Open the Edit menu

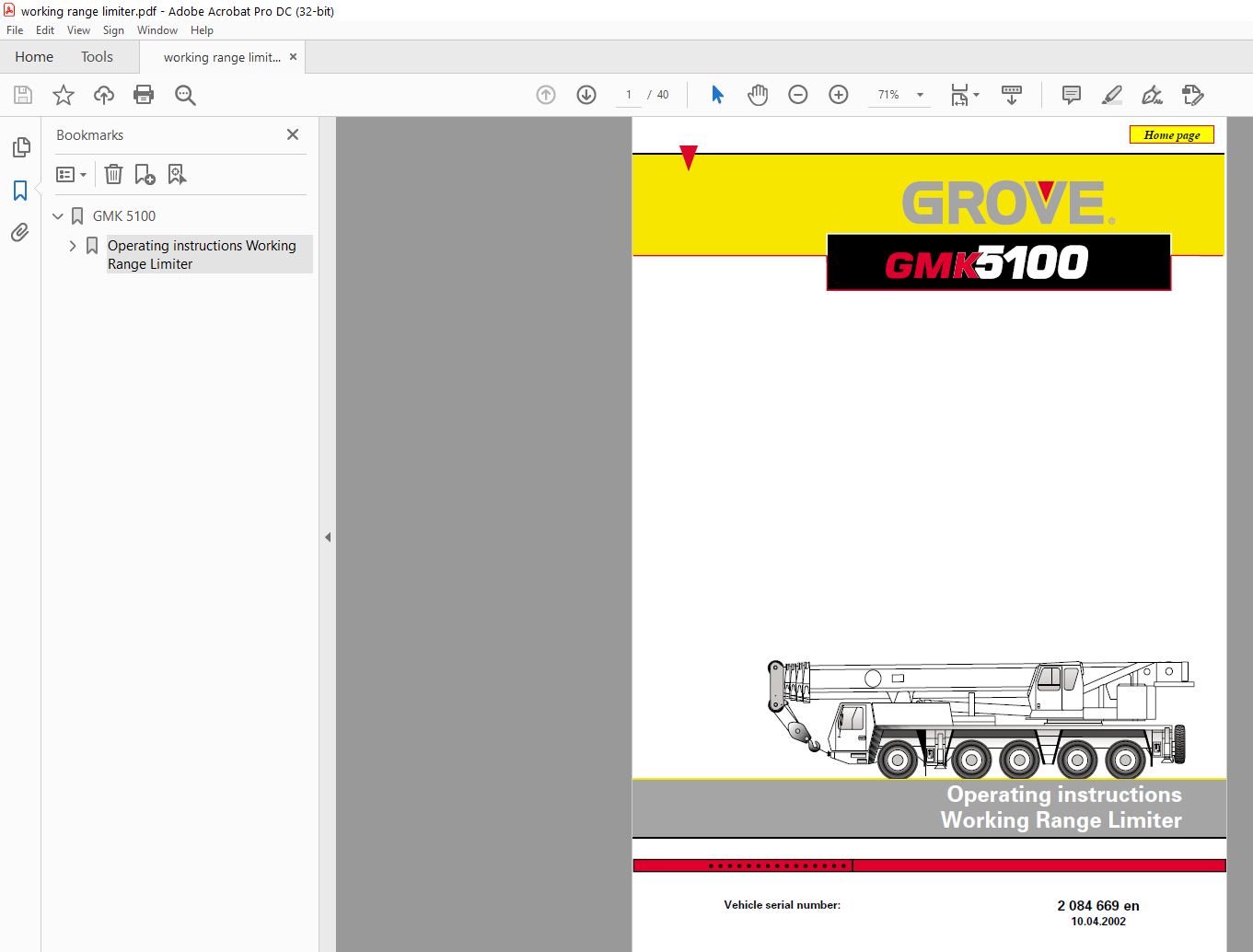(45, 30)
